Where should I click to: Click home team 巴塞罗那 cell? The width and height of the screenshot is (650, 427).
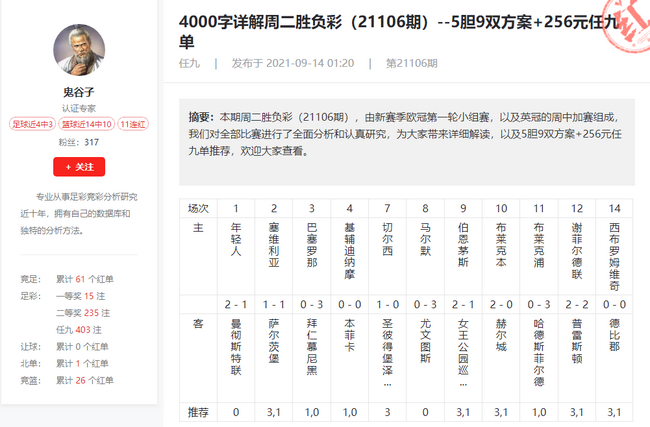coord(312,257)
